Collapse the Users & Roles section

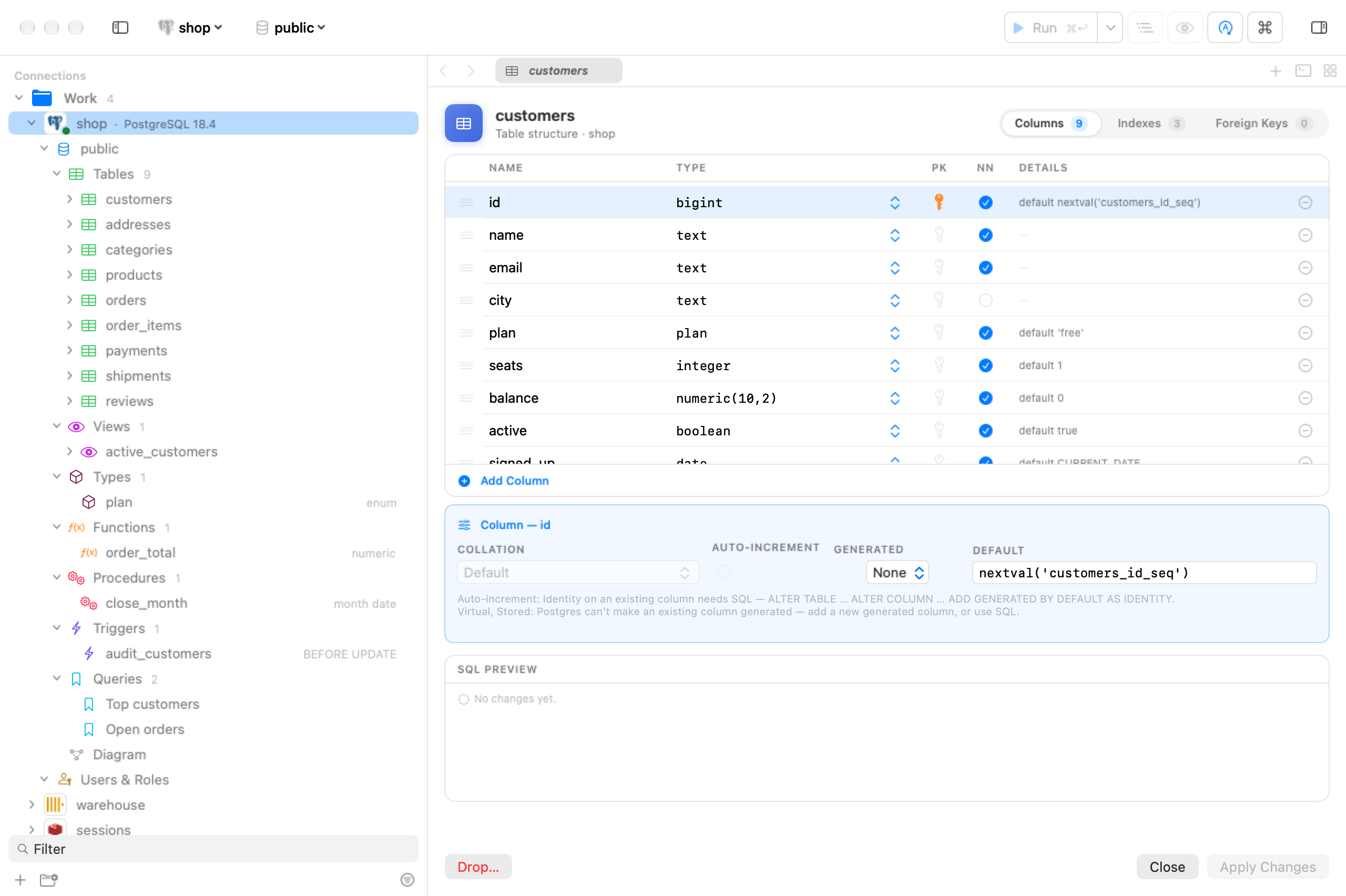tap(44, 779)
